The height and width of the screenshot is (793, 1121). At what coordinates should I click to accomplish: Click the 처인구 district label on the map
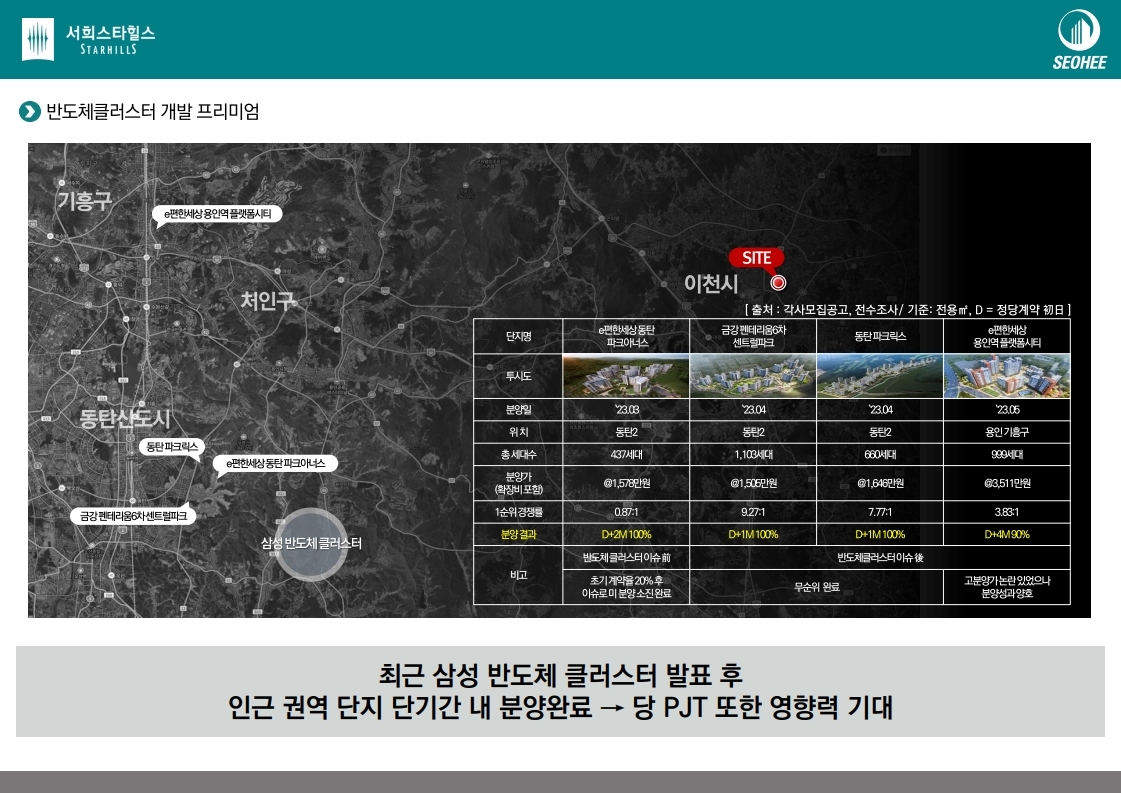pos(267,300)
